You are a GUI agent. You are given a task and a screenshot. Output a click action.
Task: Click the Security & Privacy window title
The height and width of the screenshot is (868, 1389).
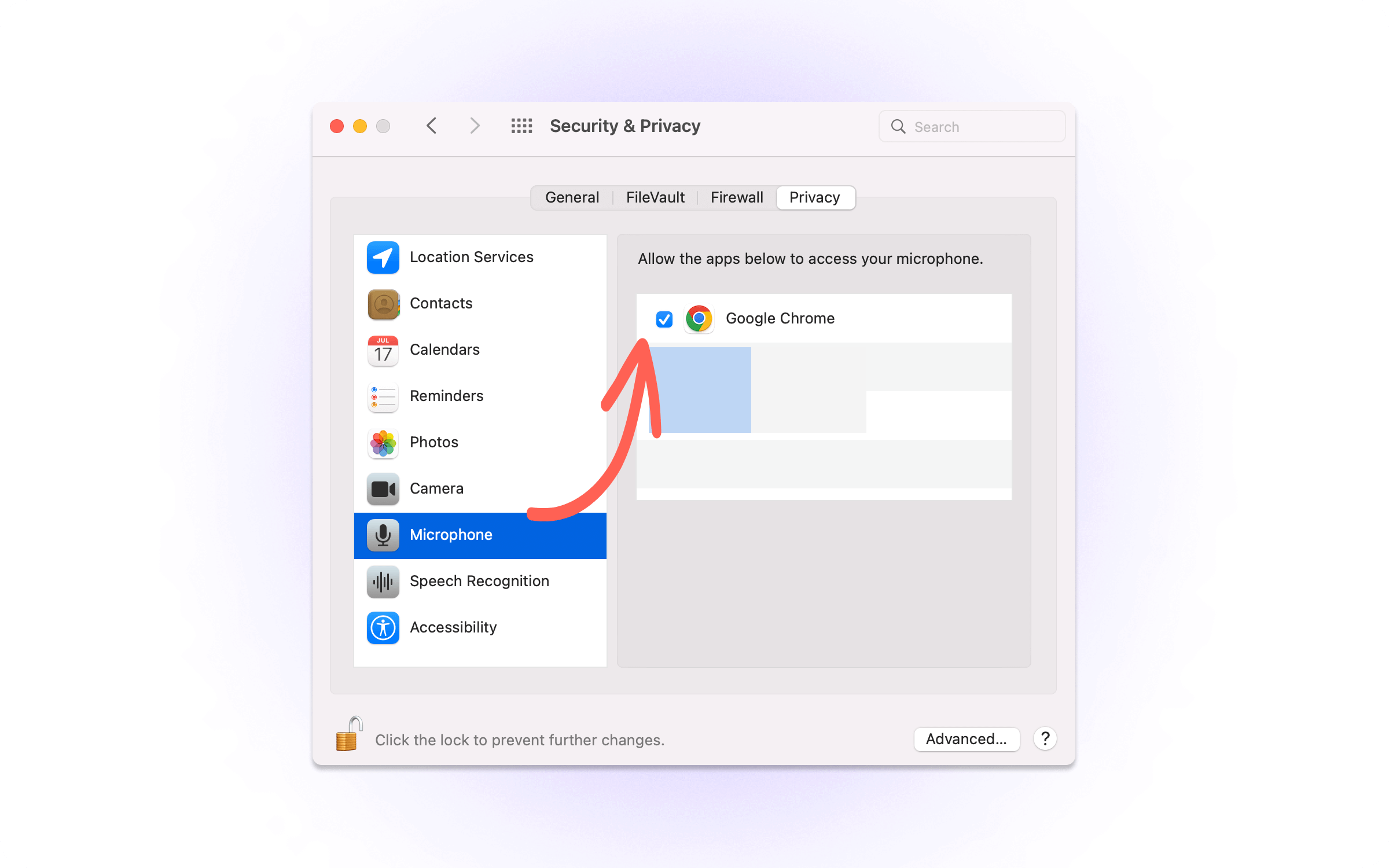(x=625, y=126)
